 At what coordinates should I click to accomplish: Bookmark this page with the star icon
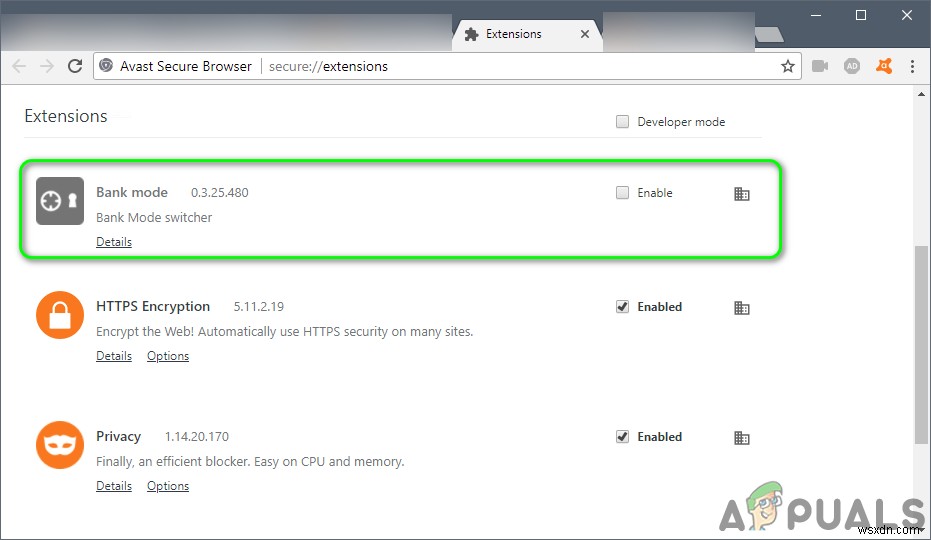(787, 66)
